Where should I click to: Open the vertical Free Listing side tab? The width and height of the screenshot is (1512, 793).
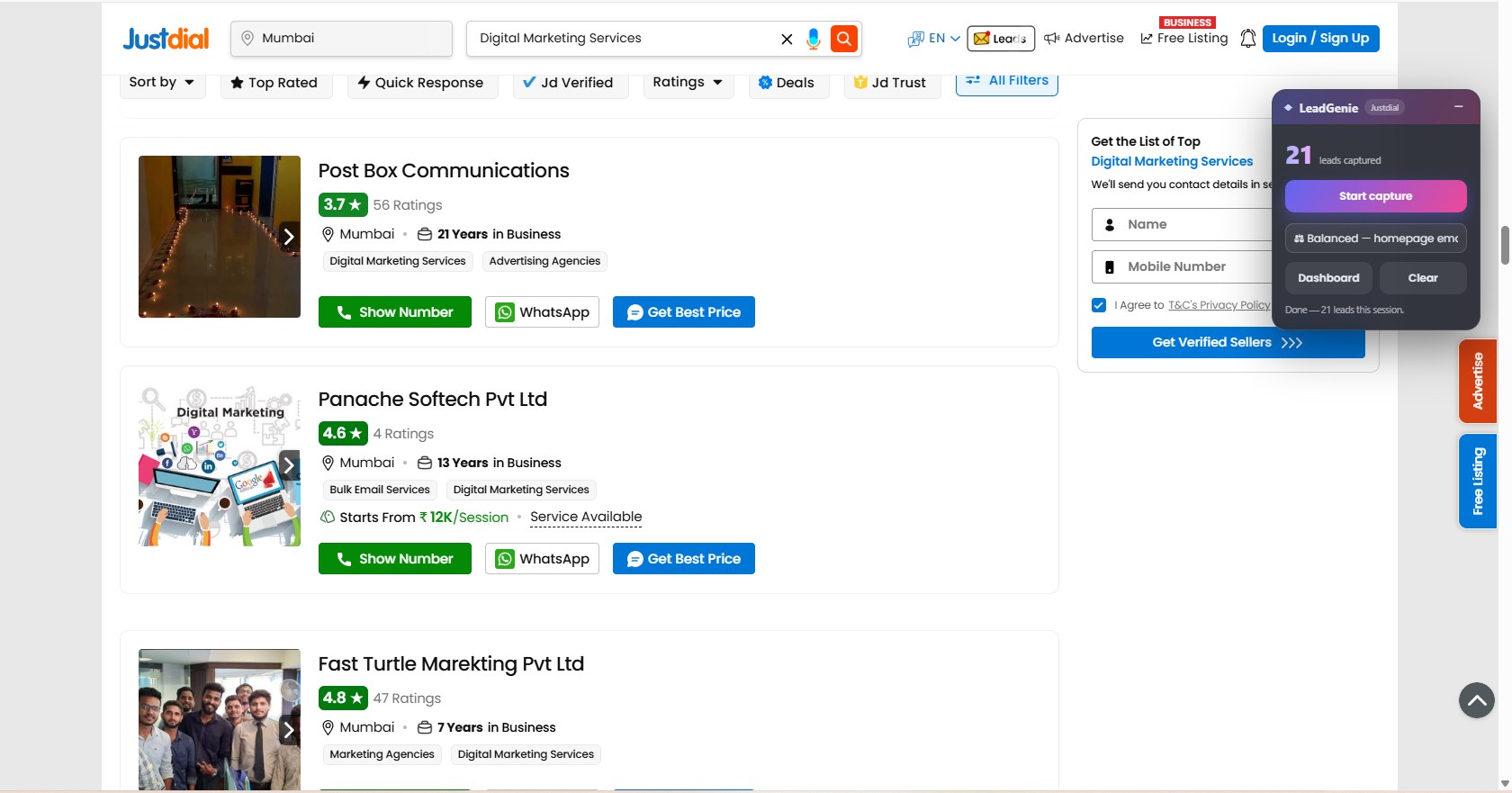pos(1478,482)
